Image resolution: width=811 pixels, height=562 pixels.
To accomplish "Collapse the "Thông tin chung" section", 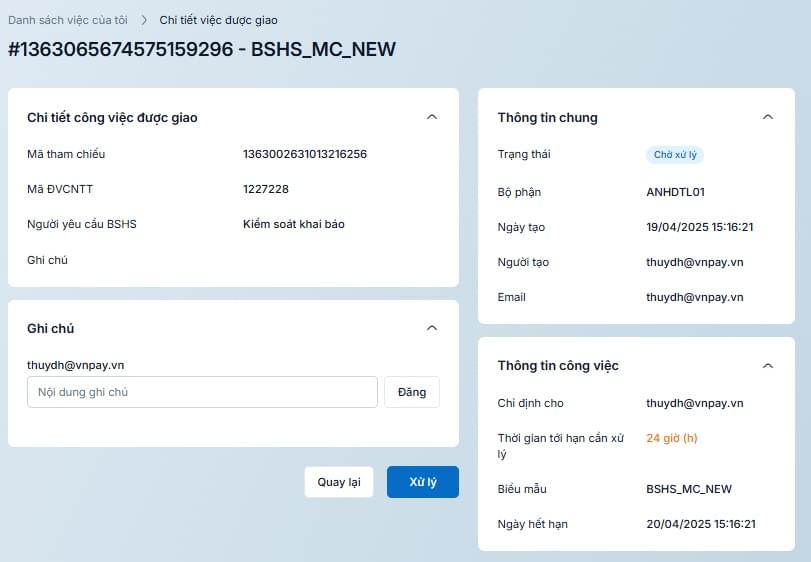I will coord(768,117).
